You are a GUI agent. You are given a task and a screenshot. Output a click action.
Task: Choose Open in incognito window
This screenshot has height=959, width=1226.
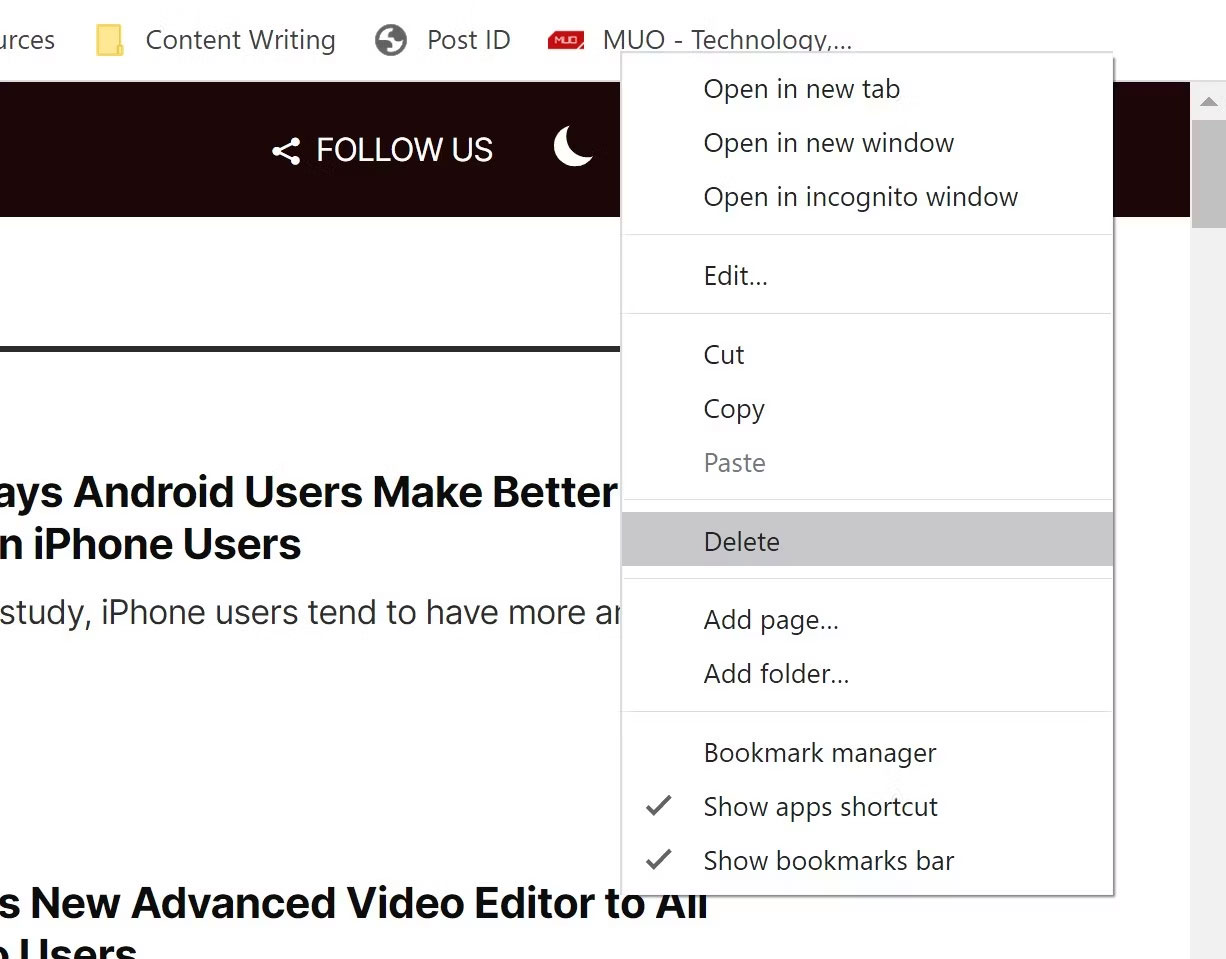[x=867, y=197]
